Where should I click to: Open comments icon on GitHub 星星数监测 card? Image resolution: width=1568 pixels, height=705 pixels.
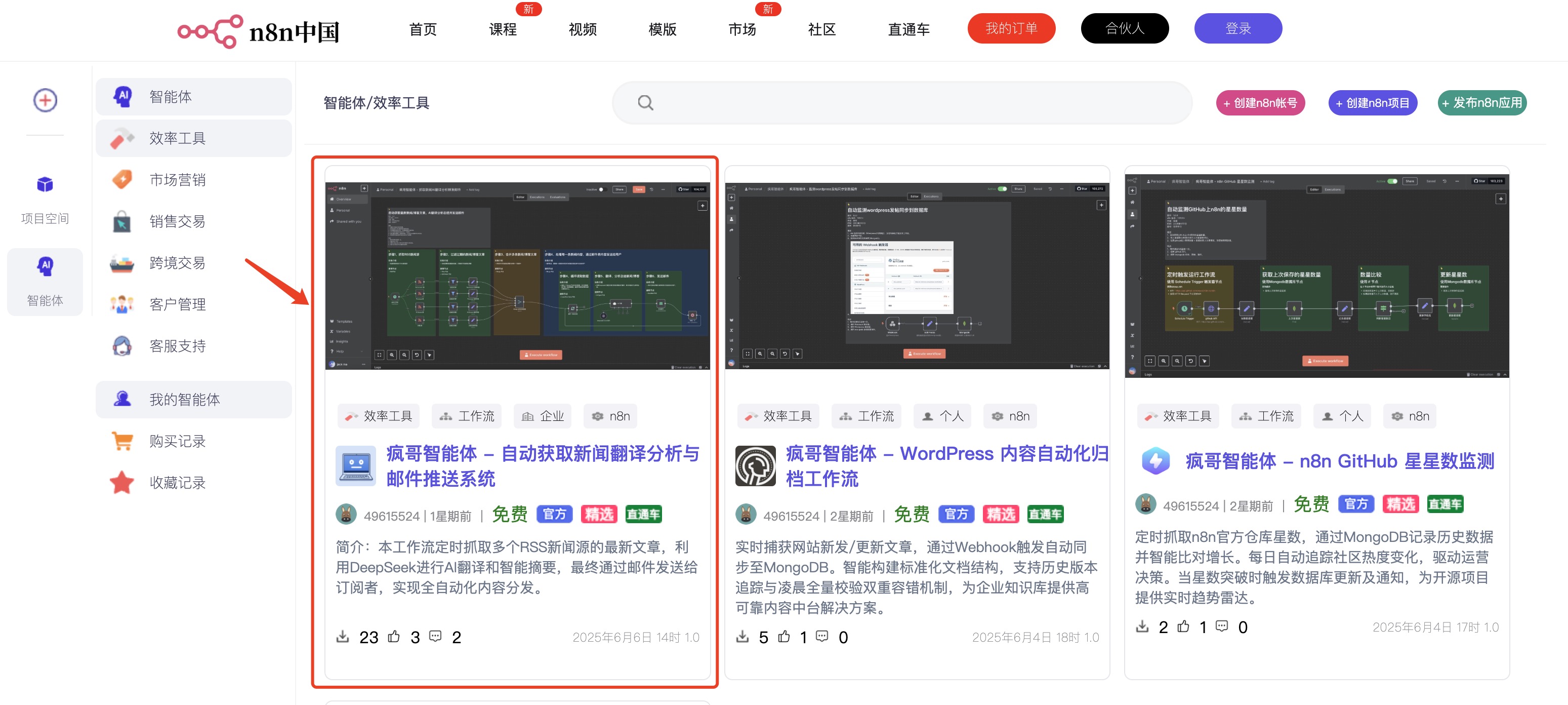pyautogui.click(x=1222, y=626)
